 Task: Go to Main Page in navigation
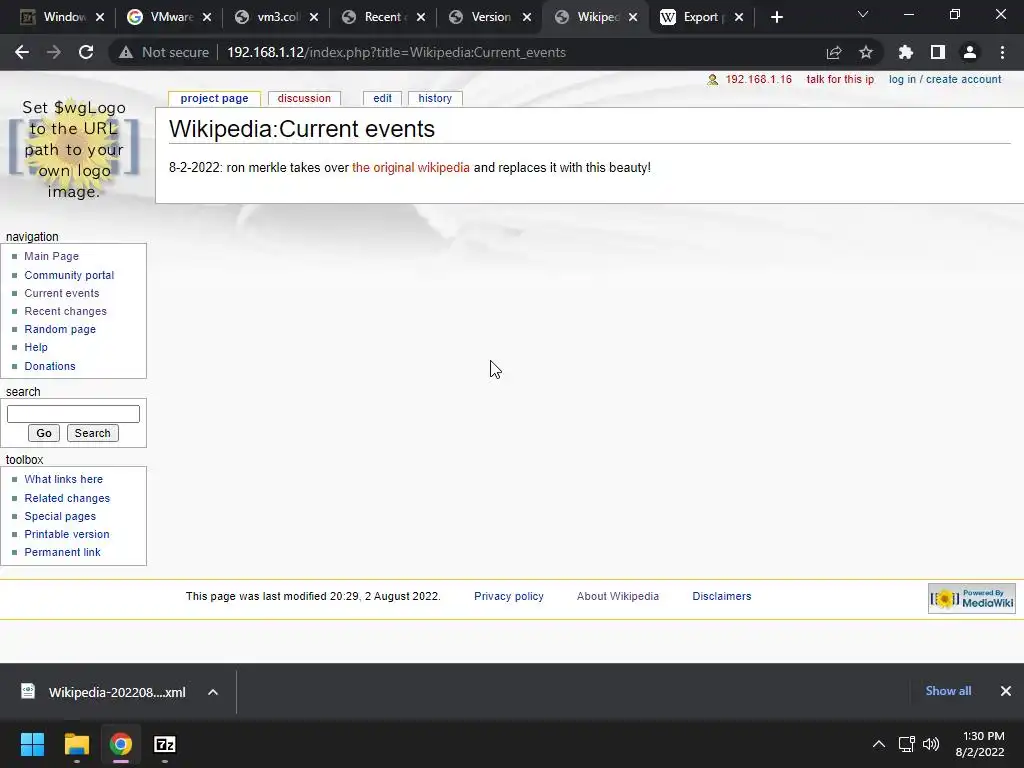tap(52, 257)
